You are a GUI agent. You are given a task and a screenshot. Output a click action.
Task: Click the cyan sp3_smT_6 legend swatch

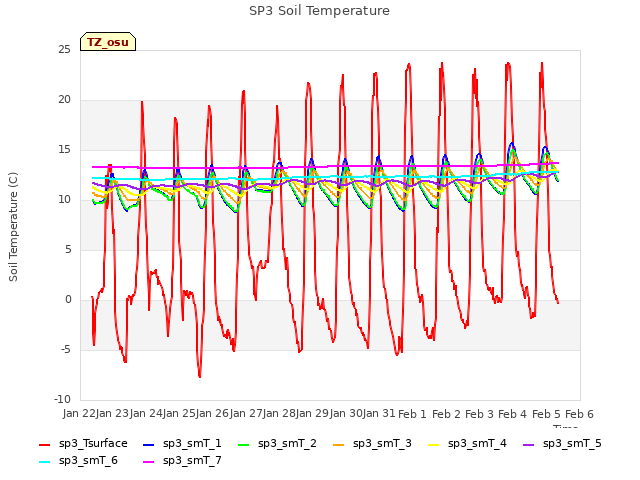44,462
